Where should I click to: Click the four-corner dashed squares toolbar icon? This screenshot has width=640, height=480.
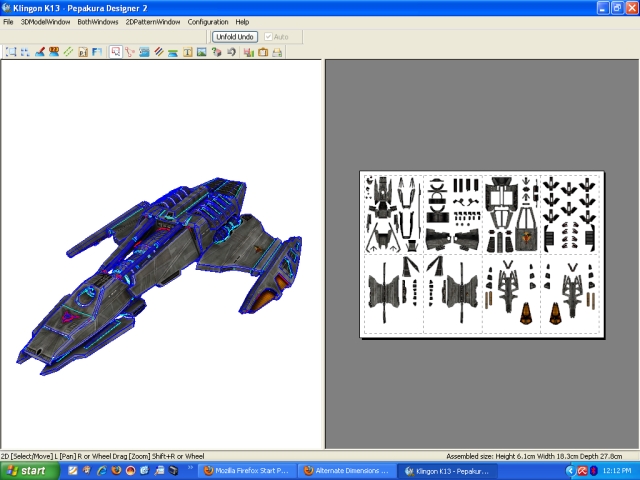pyautogui.click(x=25, y=52)
